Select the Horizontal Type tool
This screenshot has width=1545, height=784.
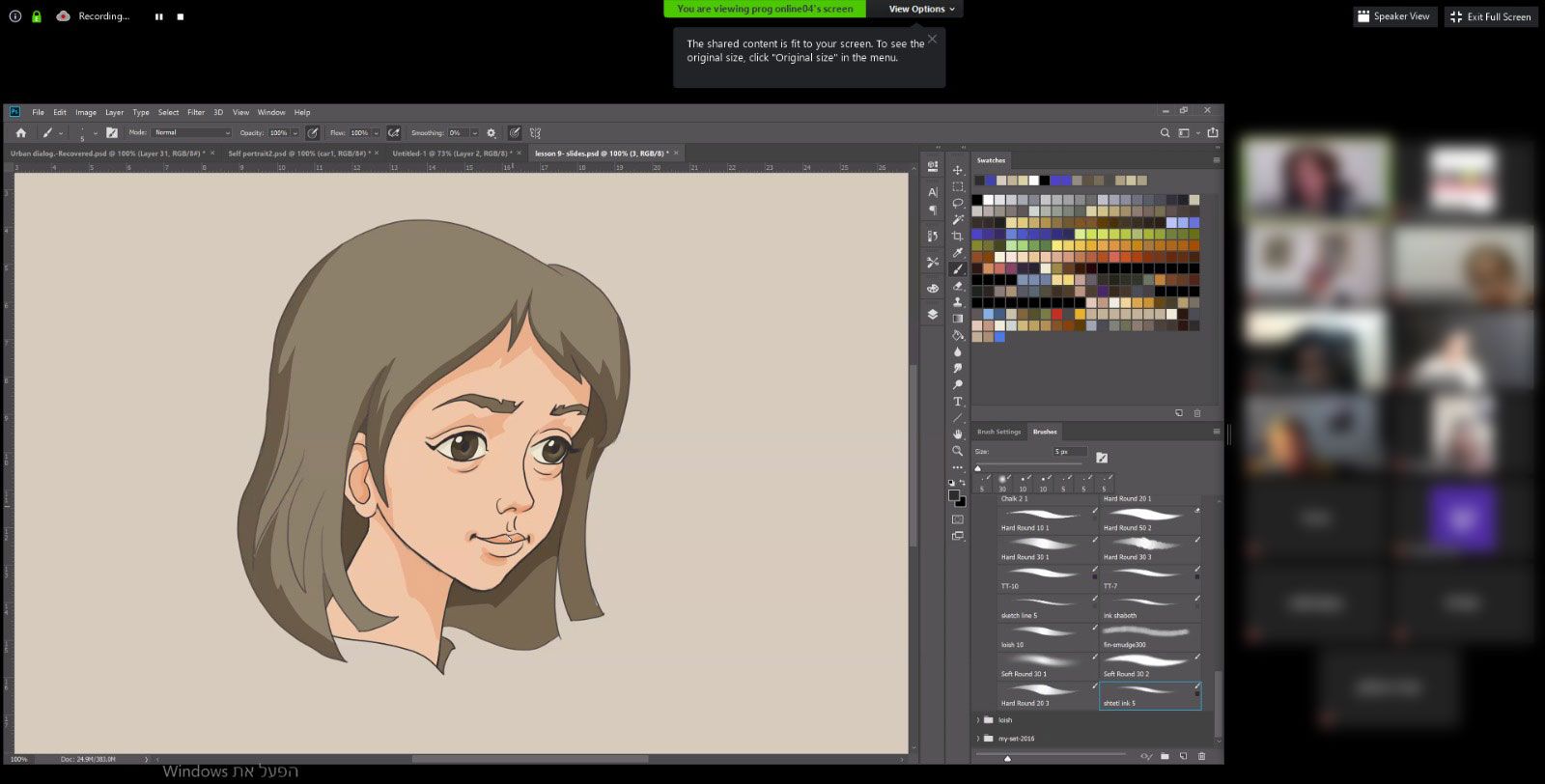[x=958, y=402]
